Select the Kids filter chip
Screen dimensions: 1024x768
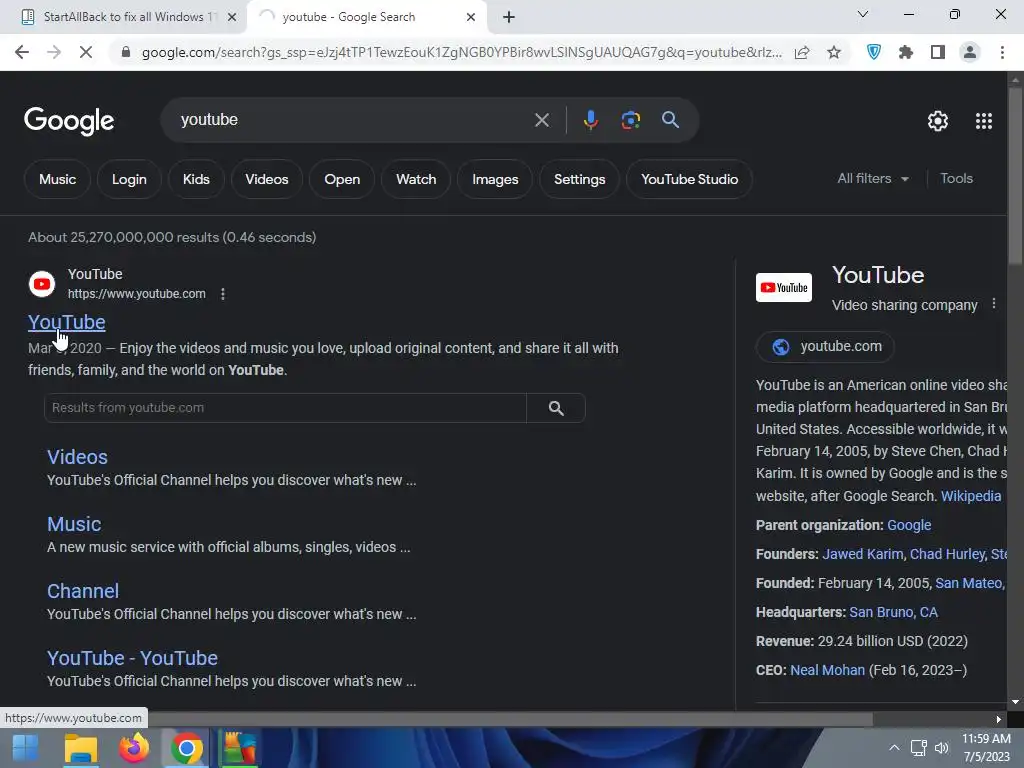tap(196, 179)
